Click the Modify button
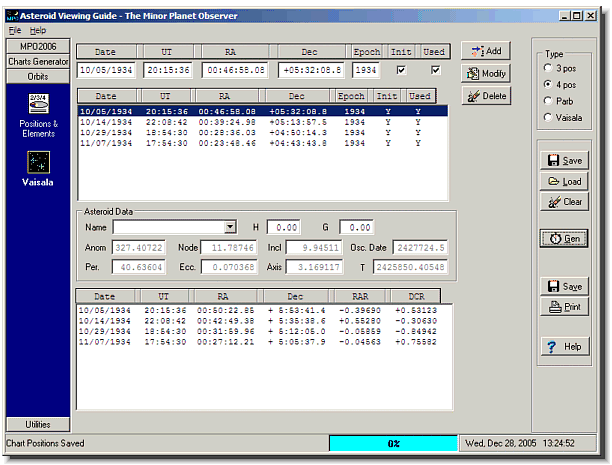 pos(486,73)
